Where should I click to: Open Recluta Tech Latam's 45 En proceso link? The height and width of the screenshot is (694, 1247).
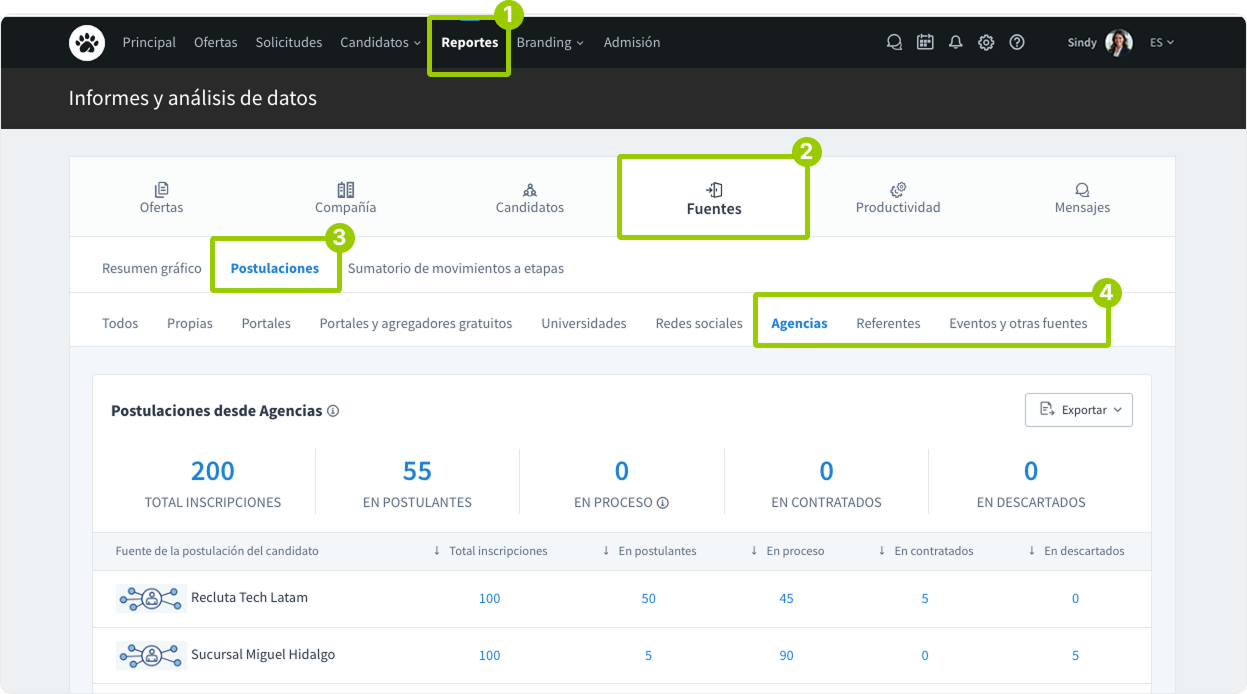(786, 599)
